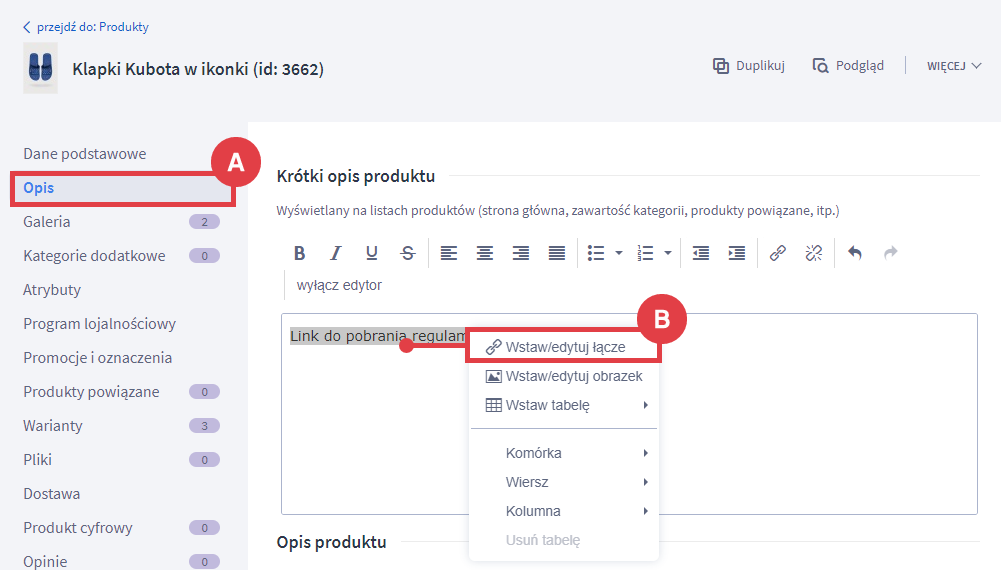
Task: Open bullet list style dropdown arrow
Action: click(x=619, y=253)
